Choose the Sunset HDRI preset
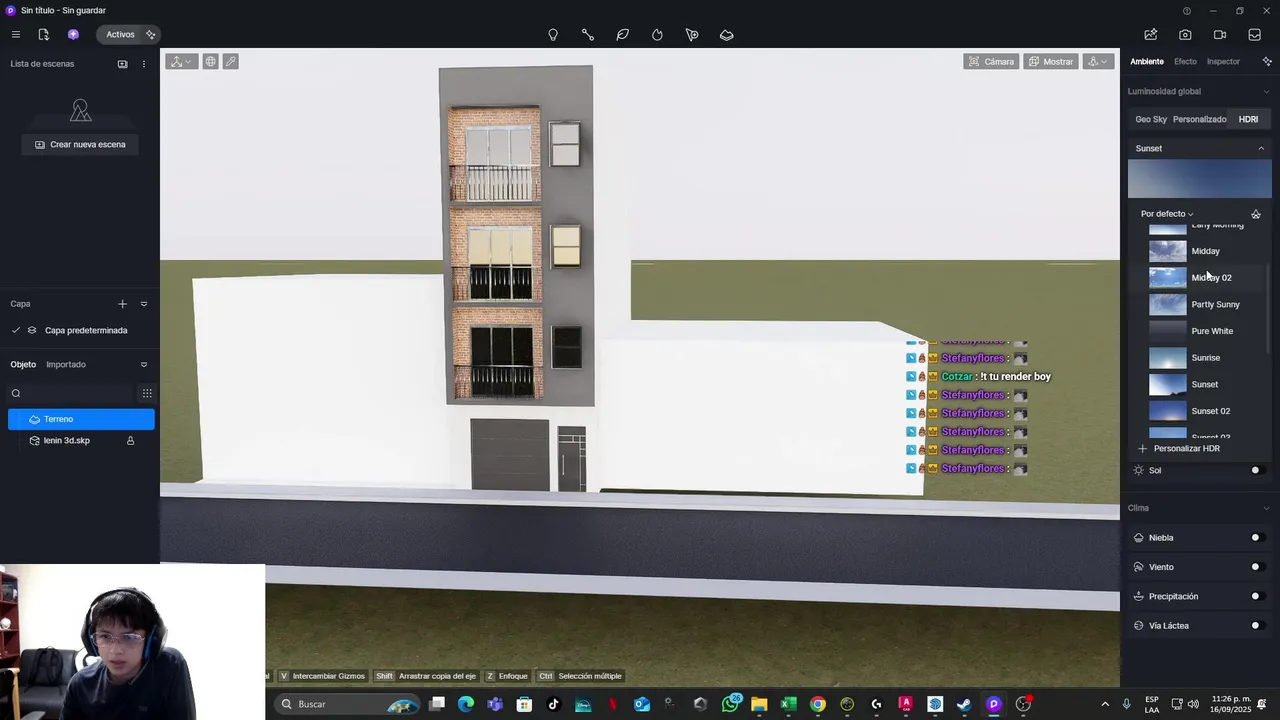 pos(1200,384)
